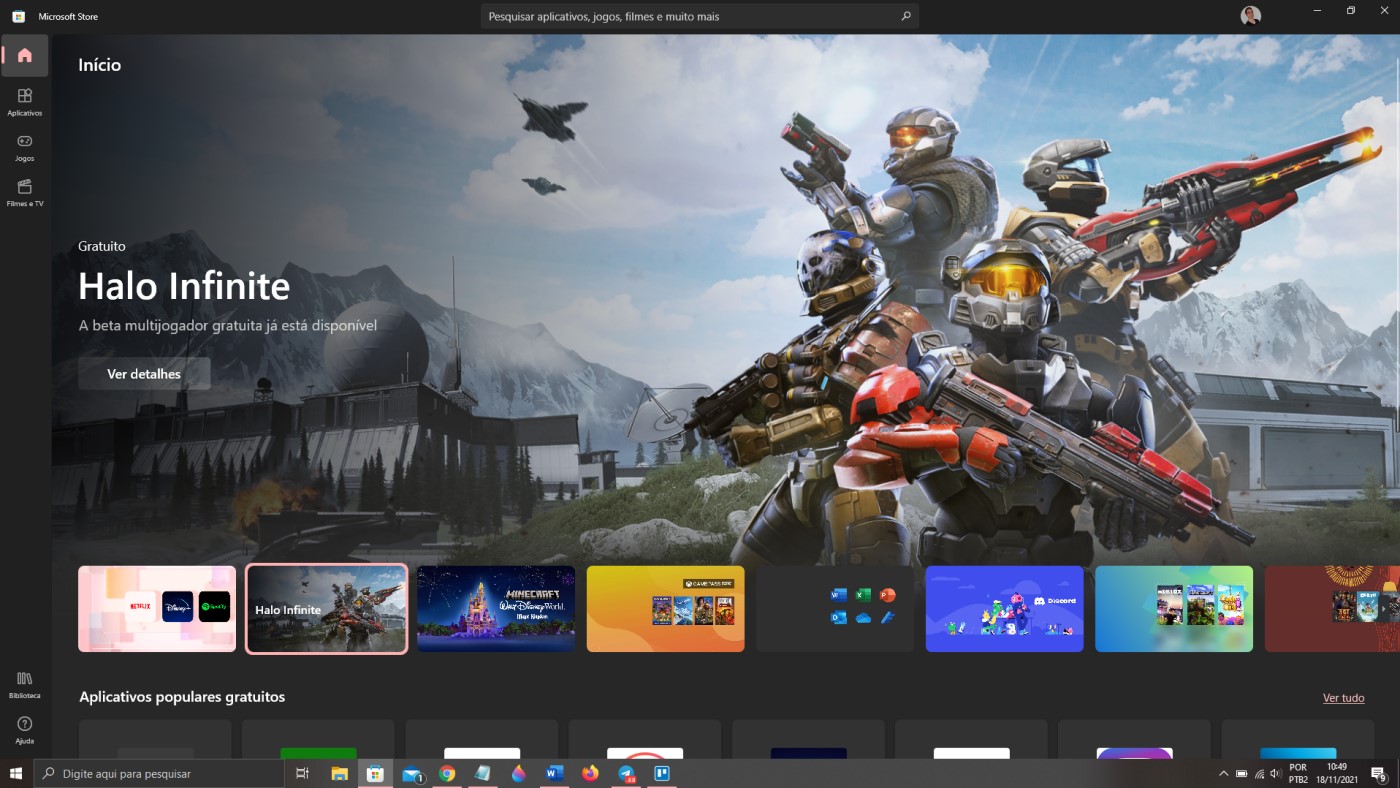Select the Netflix Disney+ Spotify carousel card
Viewport: 1400px width, 788px height.
pos(157,609)
